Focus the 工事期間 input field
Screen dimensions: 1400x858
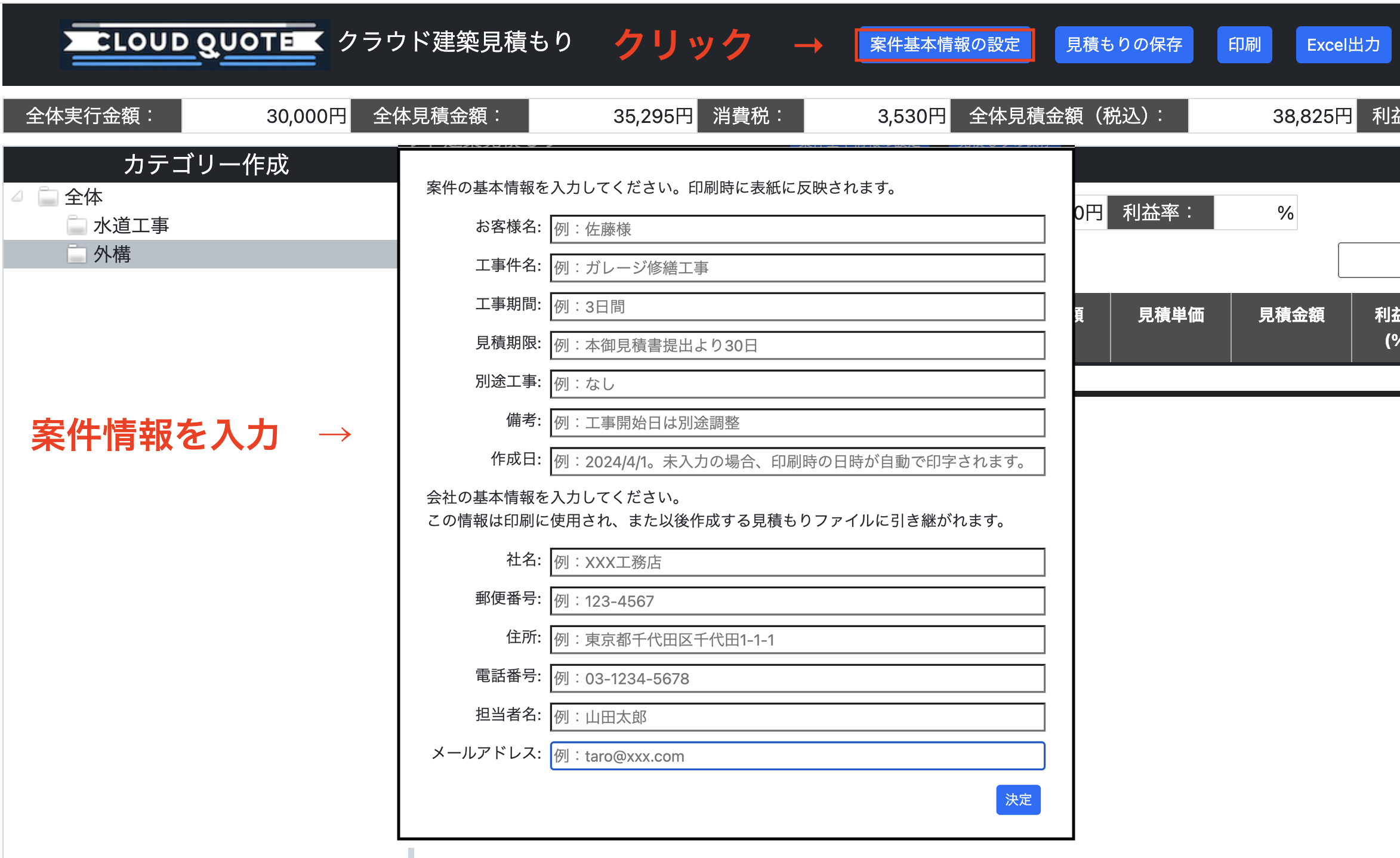(797, 307)
